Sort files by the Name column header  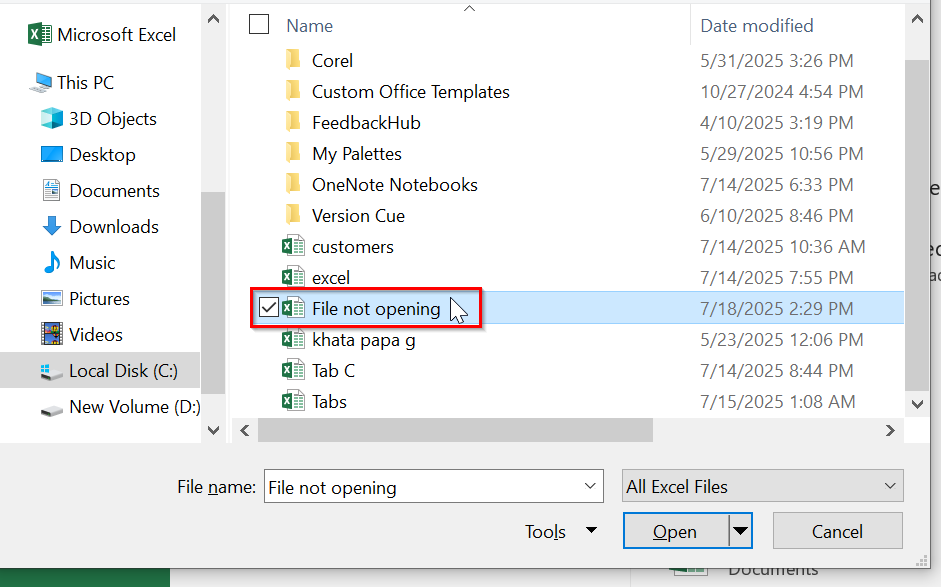click(309, 26)
